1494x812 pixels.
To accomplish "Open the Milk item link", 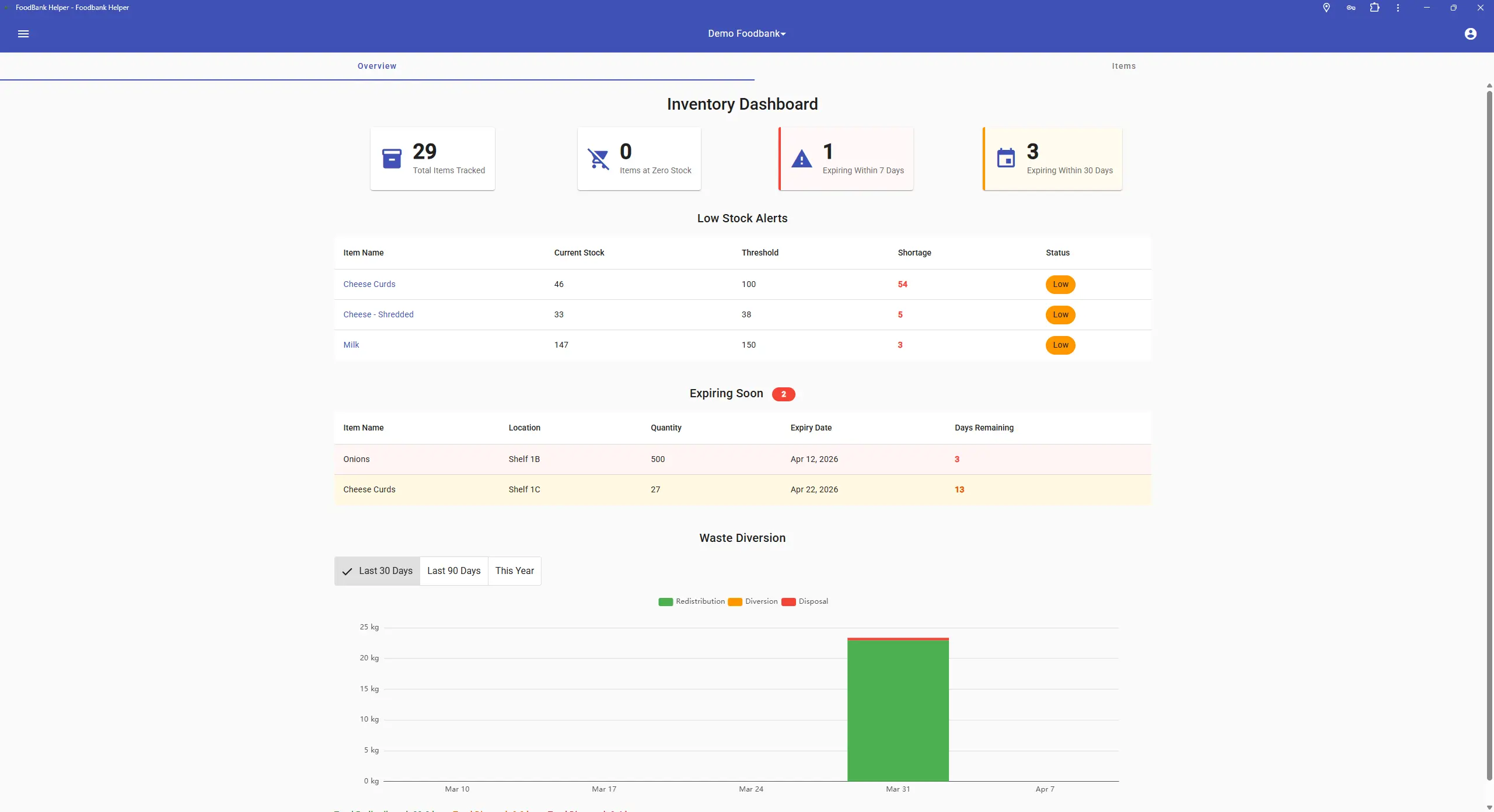I will [x=351, y=345].
